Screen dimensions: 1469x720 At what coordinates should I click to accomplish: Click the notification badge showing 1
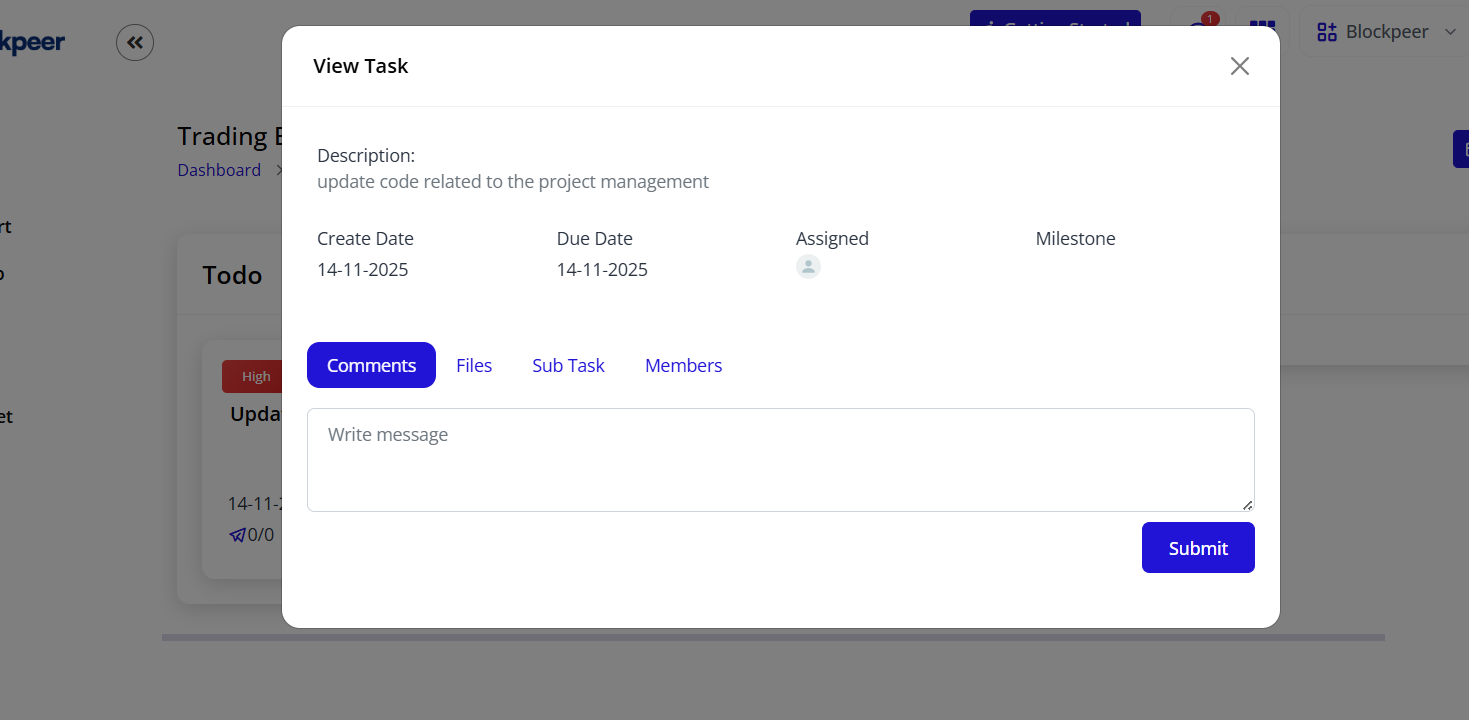(x=1209, y=17)
